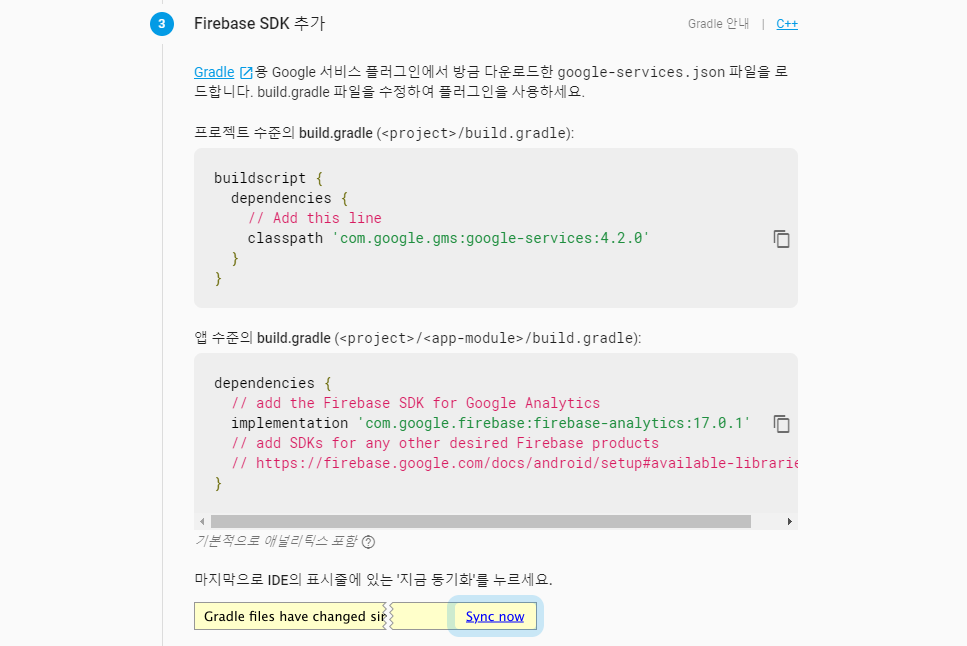The width and height of the screenshot is (967, 646).
Task: Open the Gradle plugin link
Action: pos(214,72)
